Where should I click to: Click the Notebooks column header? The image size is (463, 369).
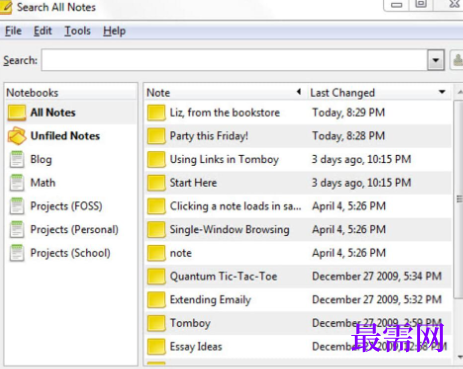71,92
